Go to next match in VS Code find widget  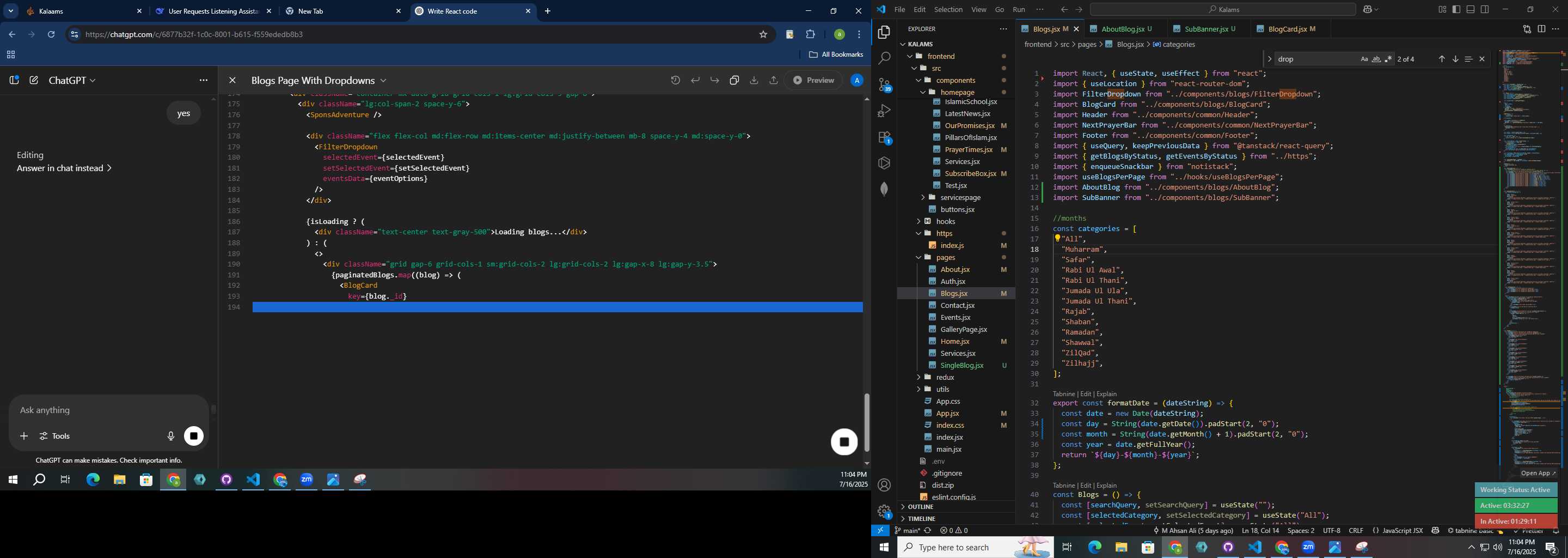coord(1455,59)
